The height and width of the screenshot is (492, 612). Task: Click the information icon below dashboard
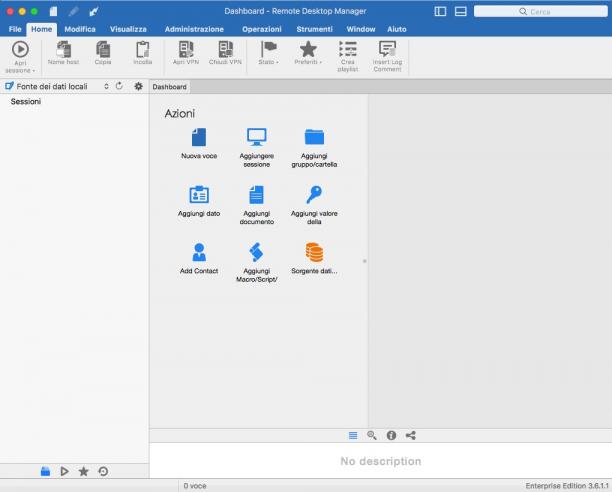(x=391, y=435)
